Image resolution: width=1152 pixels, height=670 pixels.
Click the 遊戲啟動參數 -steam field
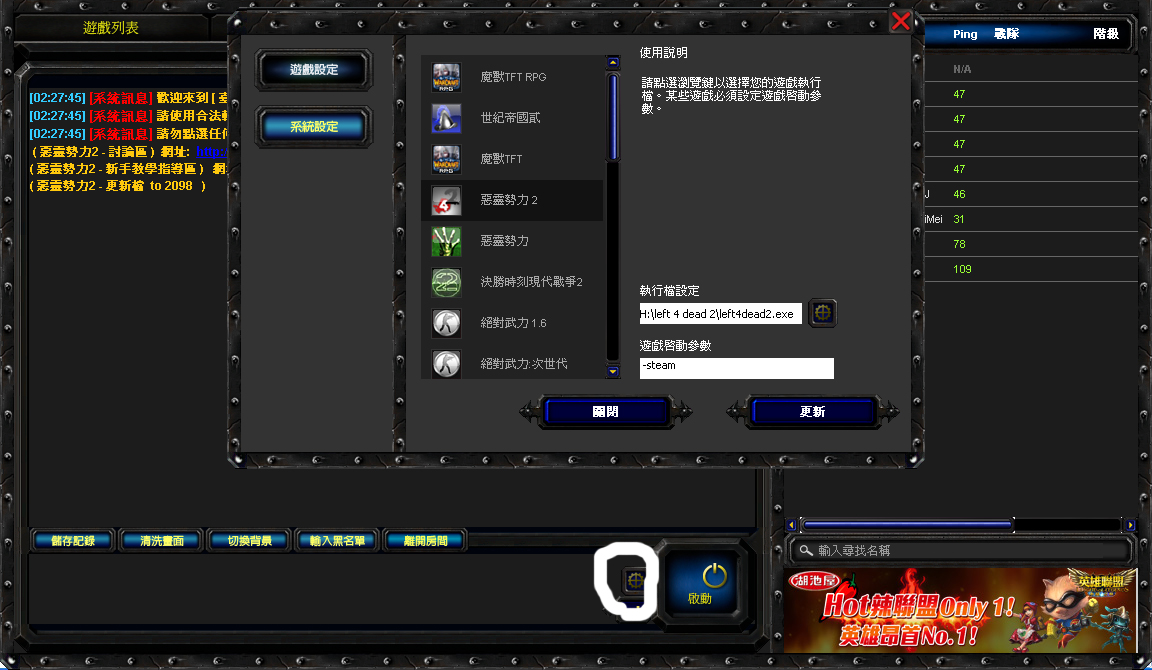click(x=736, y=368)
